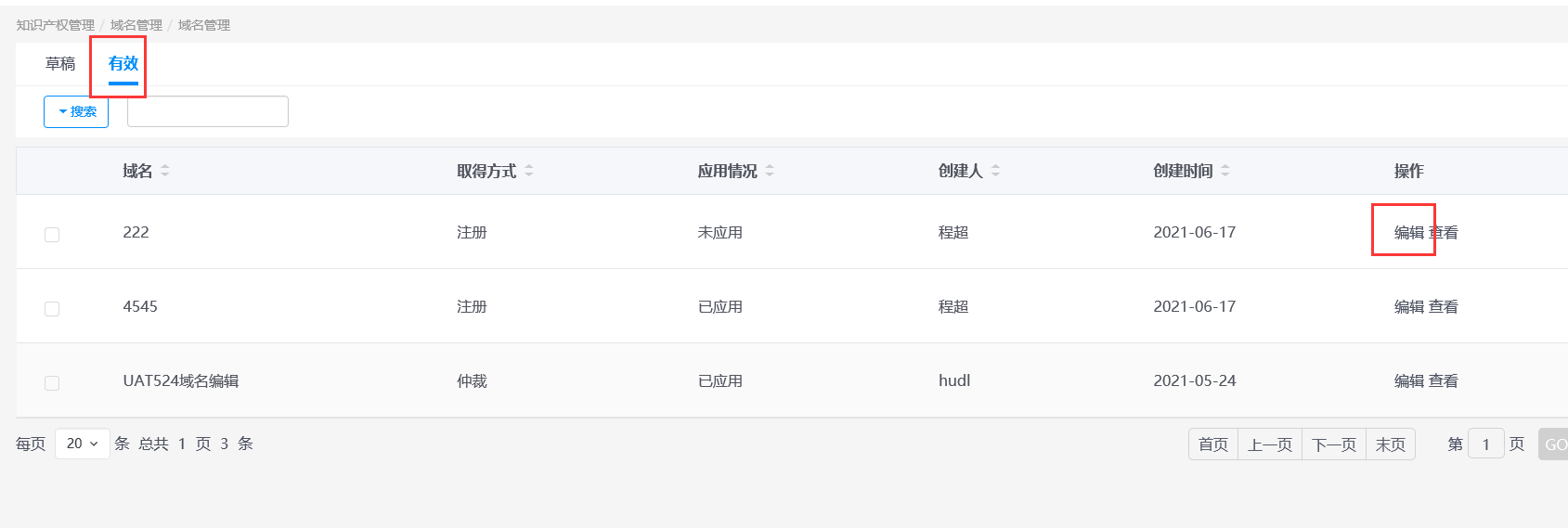Viewport: 1568px width, 528px height.
Task: Select checkbox for domain 222
Action: click(52, 235)
